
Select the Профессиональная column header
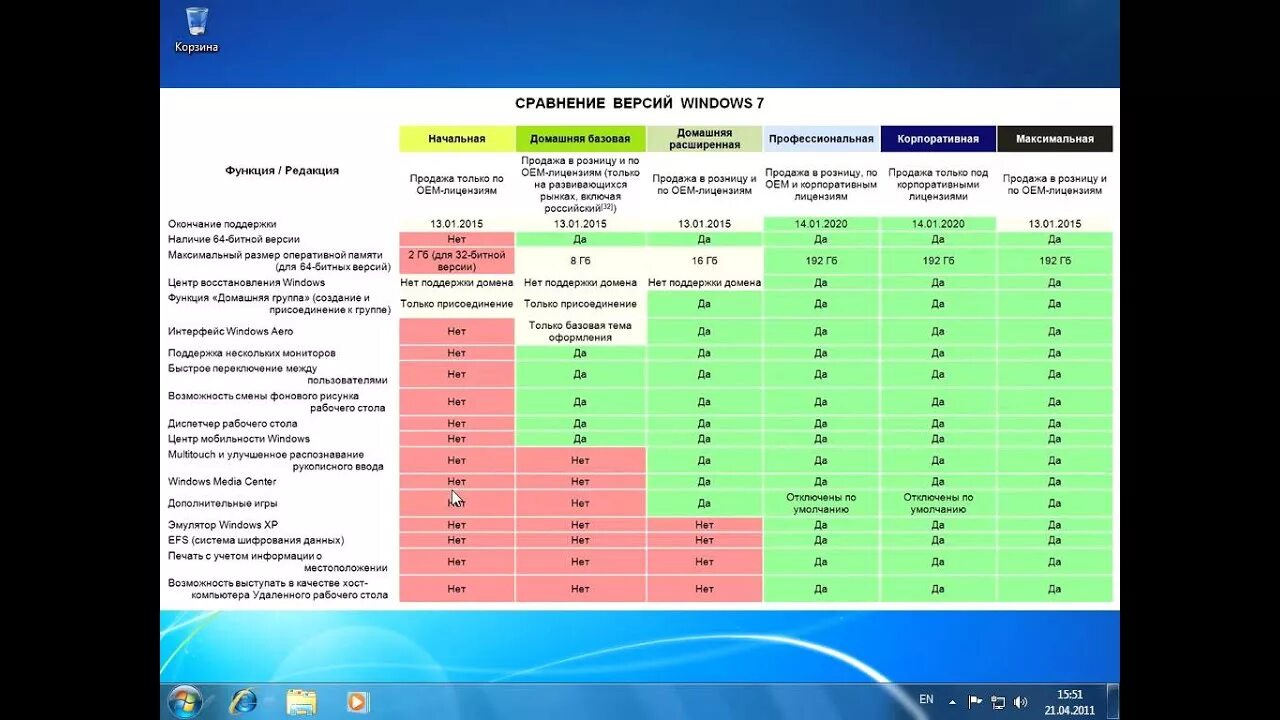pos(821,139)
